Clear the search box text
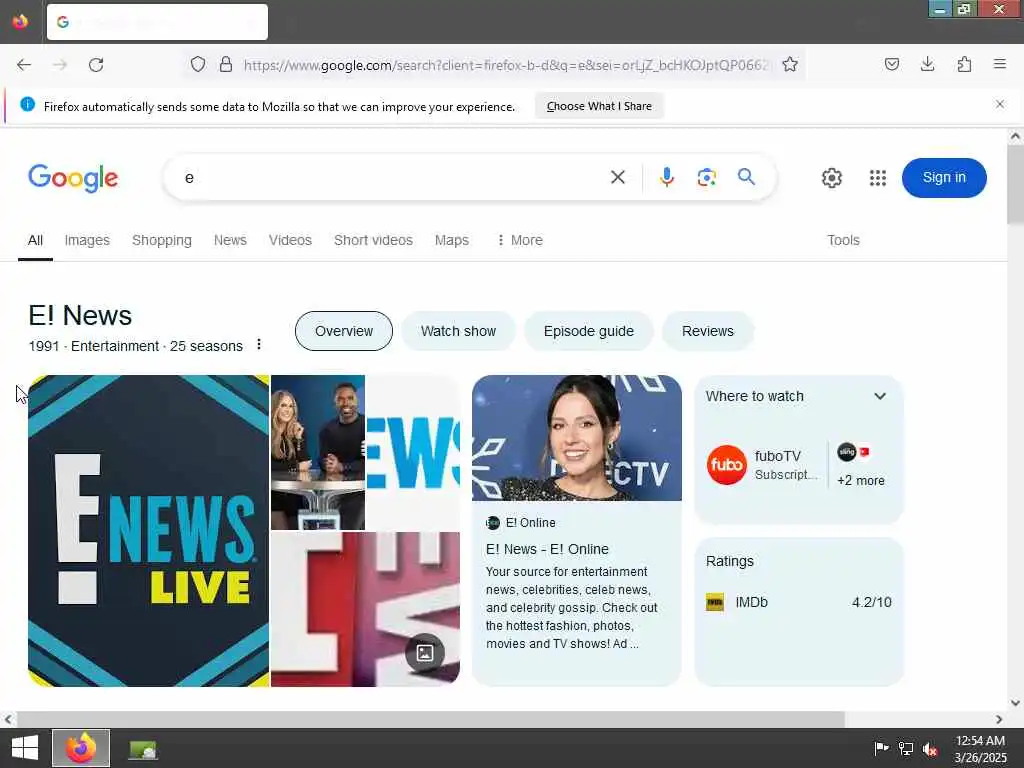 tap(618, 177)
